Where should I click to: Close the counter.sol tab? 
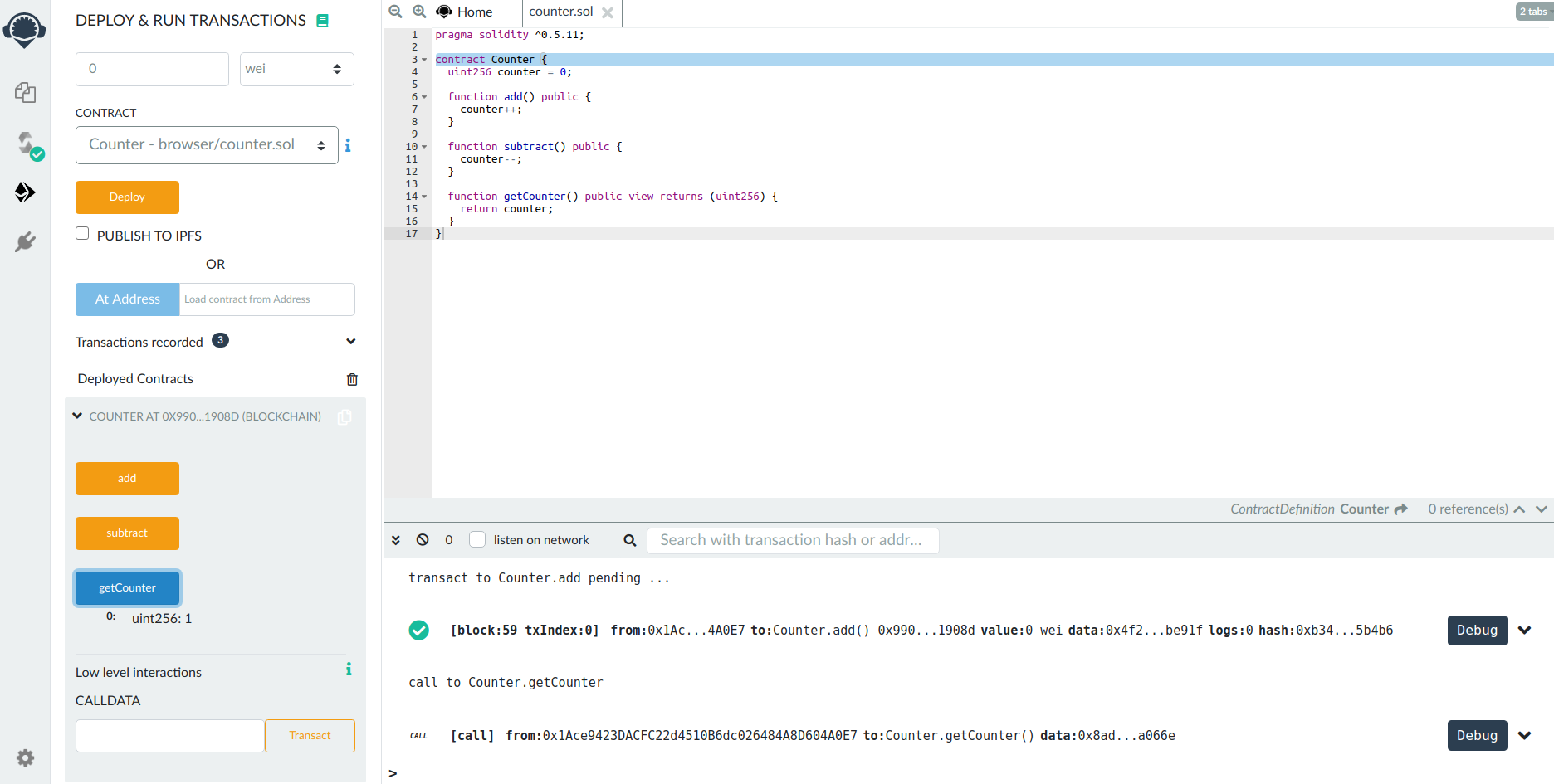tap(608, 12)
